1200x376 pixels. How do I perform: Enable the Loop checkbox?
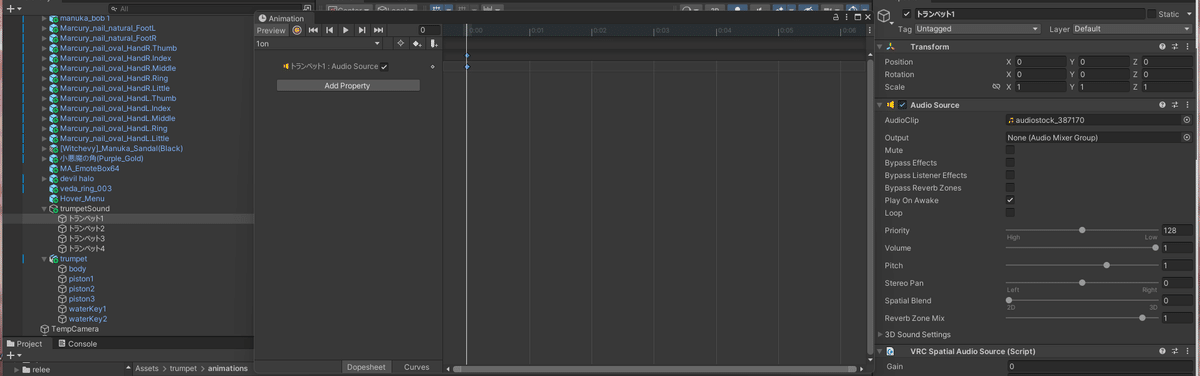tap(1010, 213)
